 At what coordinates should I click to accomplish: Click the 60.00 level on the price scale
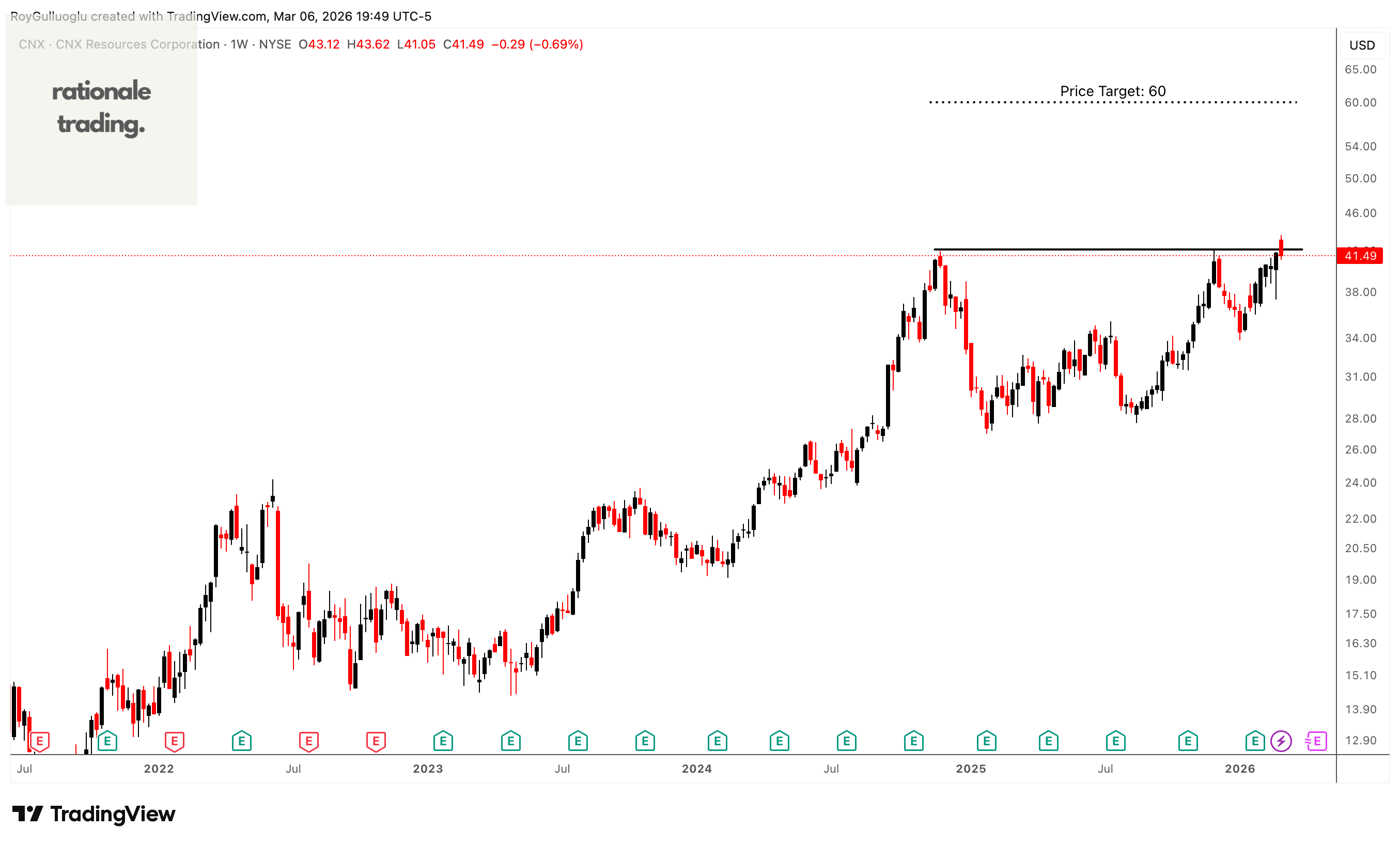tap(1360, 102)
